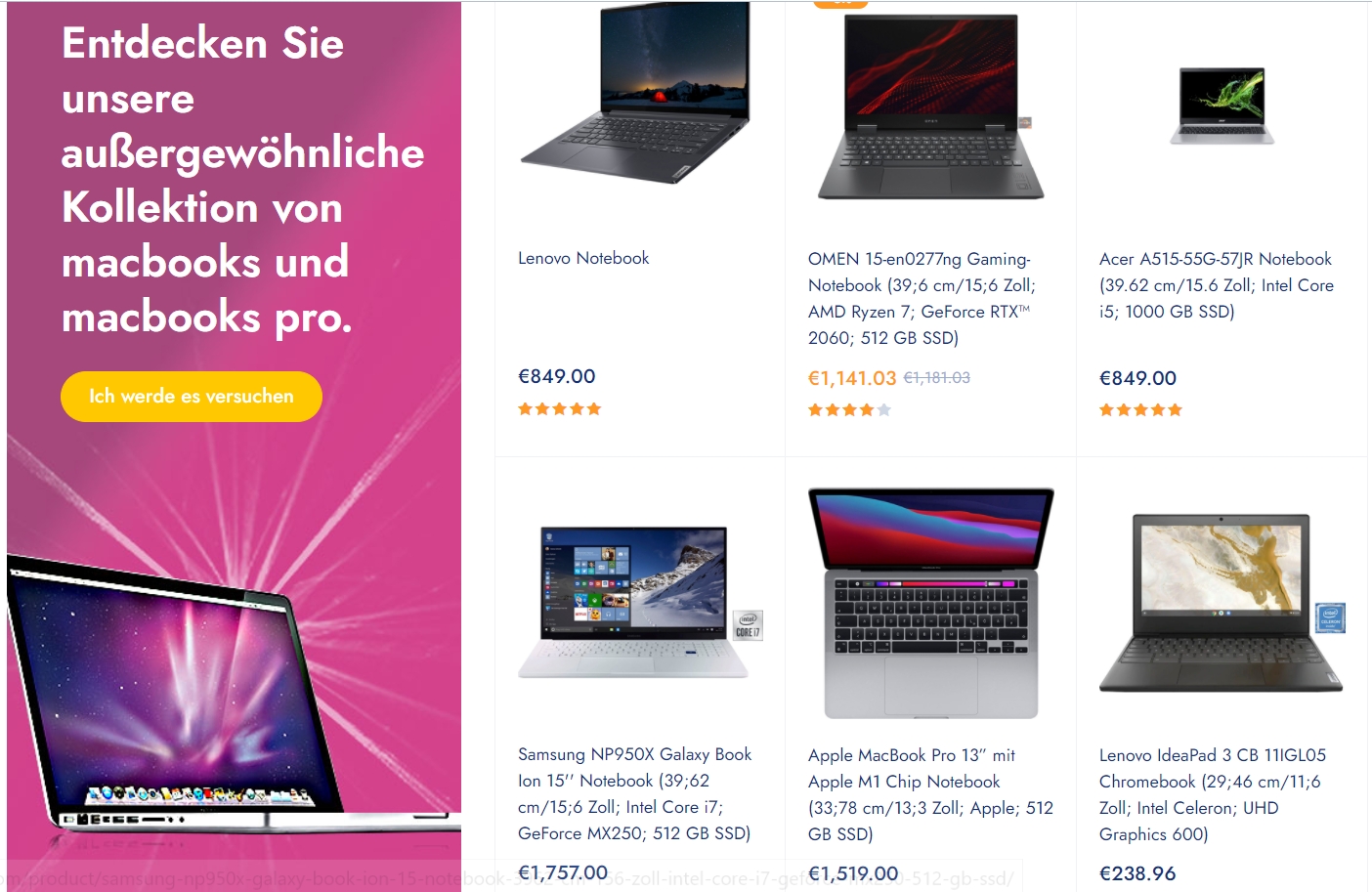Click the four-star rating under OMEN notebook
Image resolution: width=1372 pixels, height=892 pixels.
(x=849, y=410)
